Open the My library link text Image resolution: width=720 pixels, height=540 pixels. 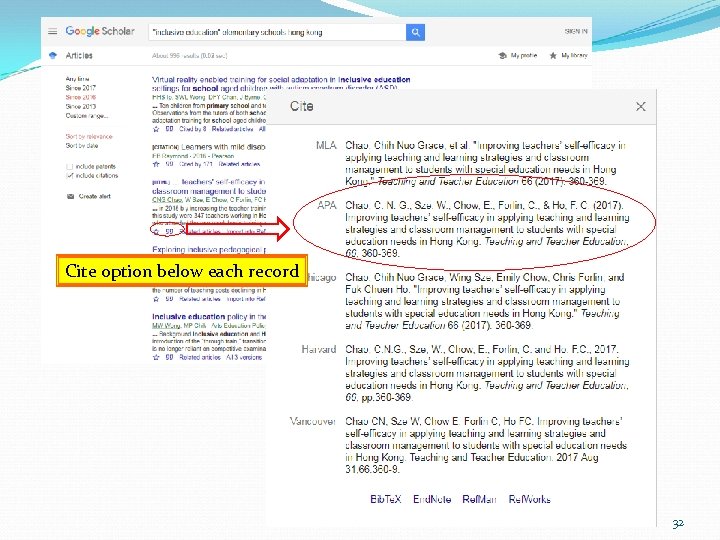click(574, 56)
